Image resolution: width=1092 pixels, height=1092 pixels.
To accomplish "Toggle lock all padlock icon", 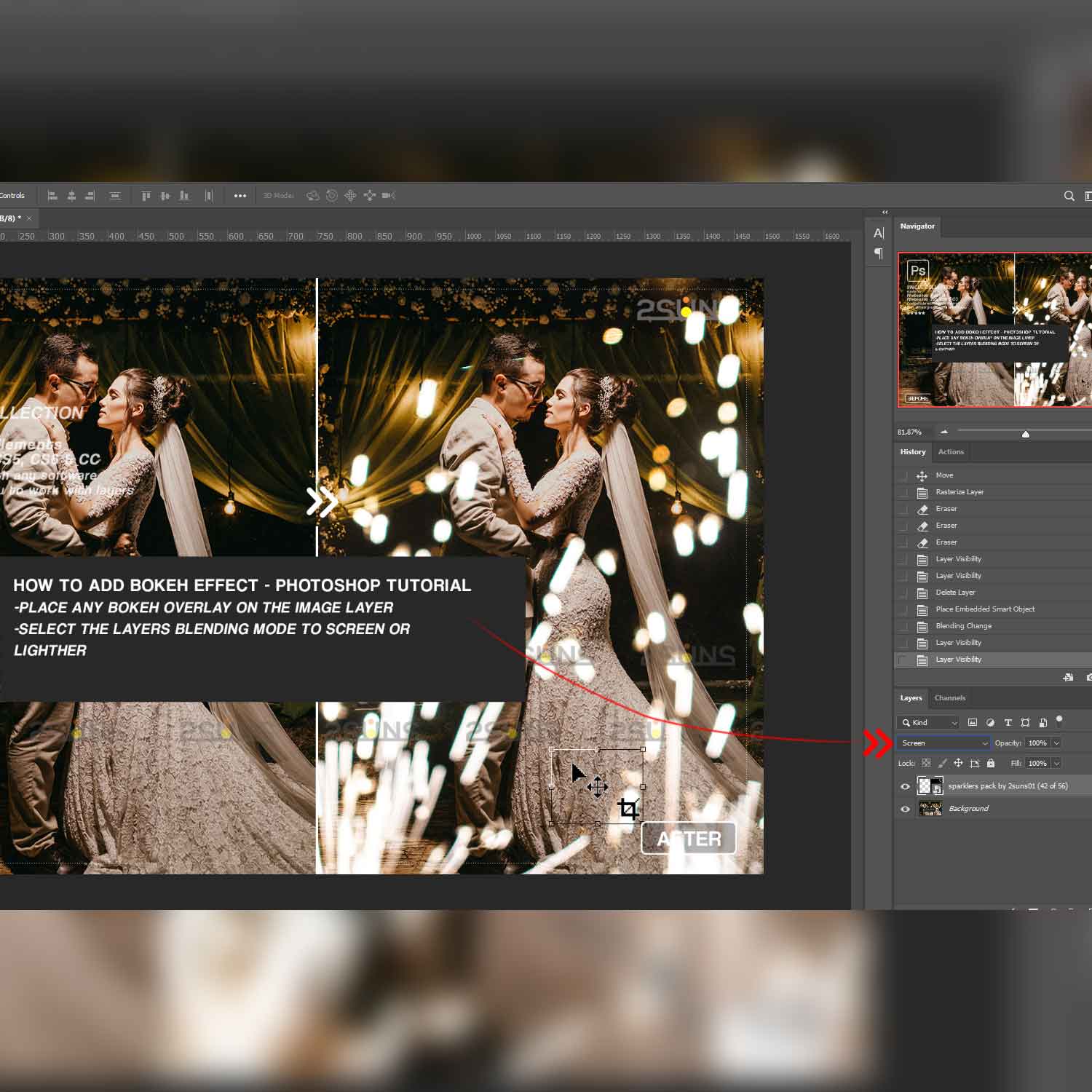I will 991,763.
